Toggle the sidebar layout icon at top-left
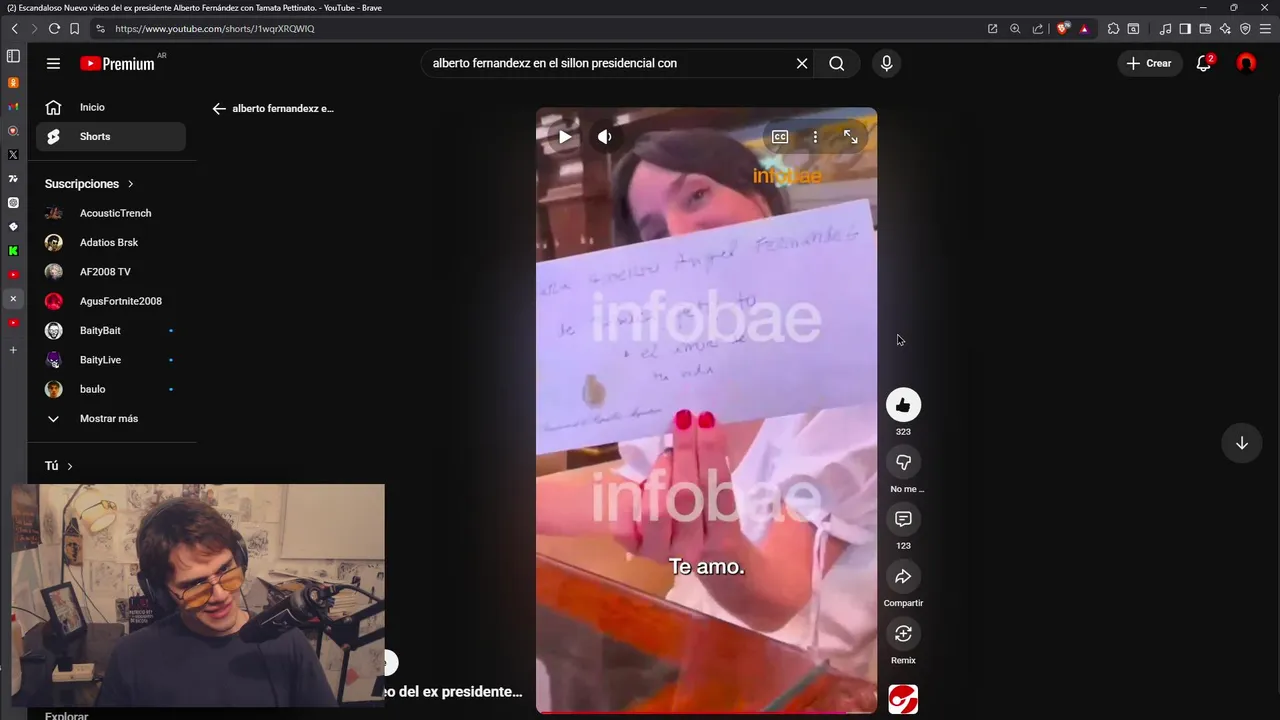 [x=13, y=56]
